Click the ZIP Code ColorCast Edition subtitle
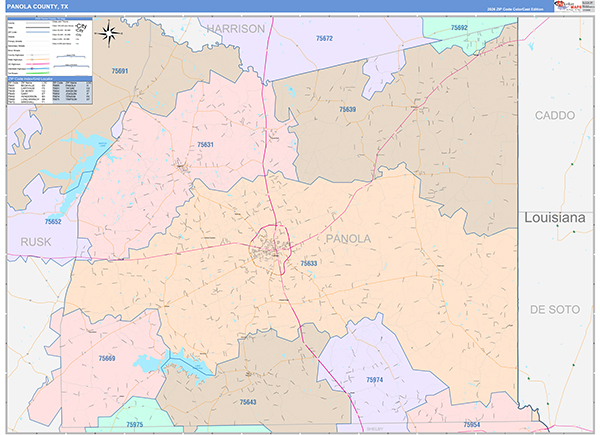This screenshot has width=600, height=435. click(x=514, y=9)
